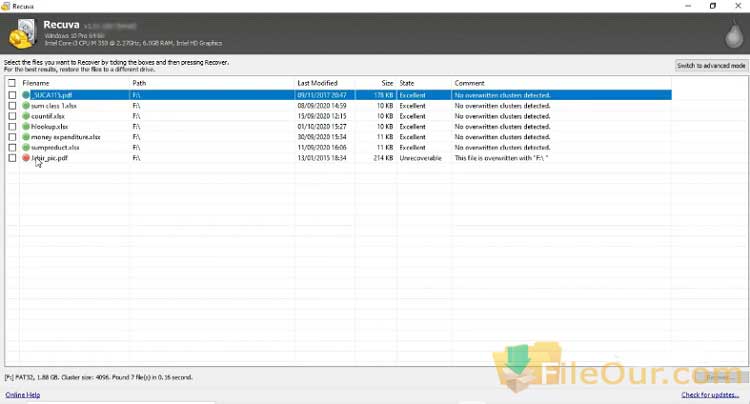Image resolution: width=750 pixels, height=404 pixels.
Task: Click the date 30/09/2020 15:34
Action: pos(322,137)
